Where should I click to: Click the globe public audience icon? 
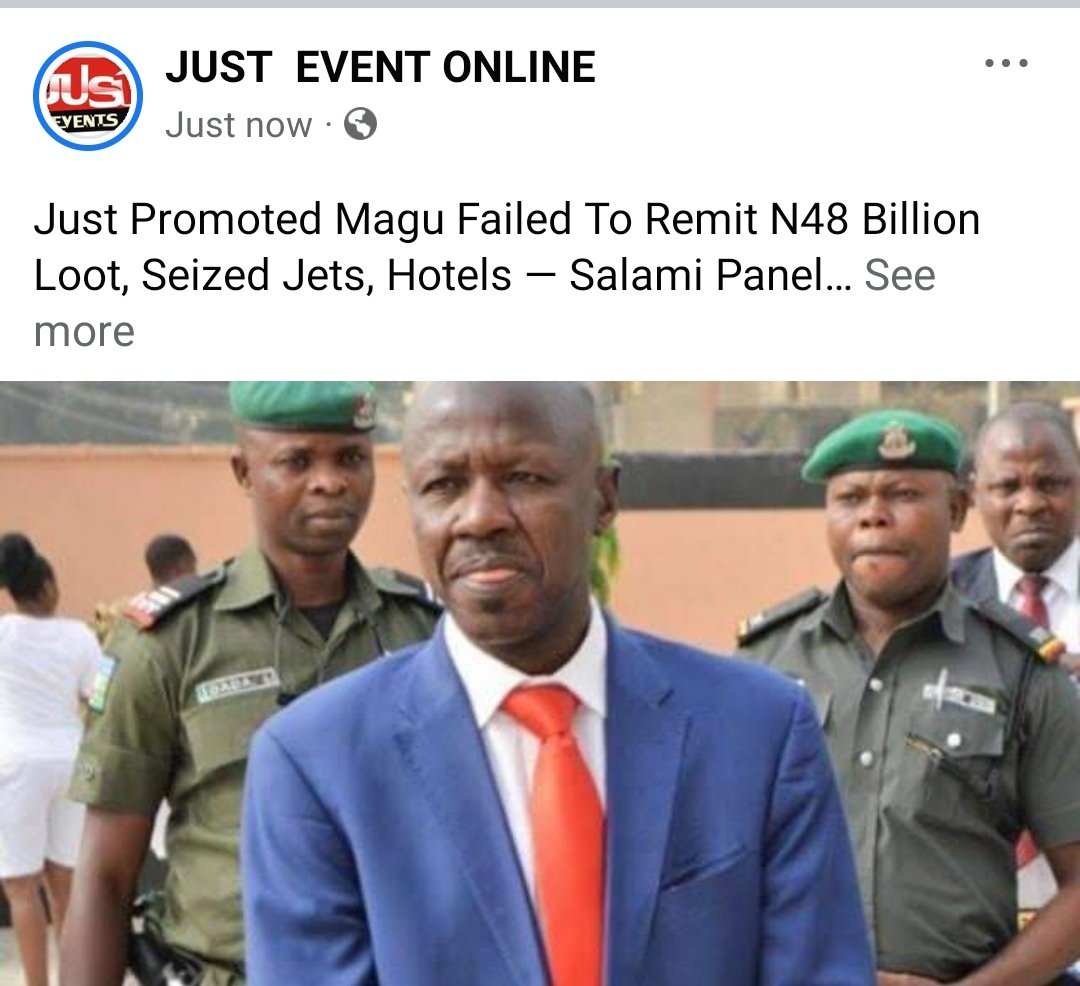[x=360, y=125]
